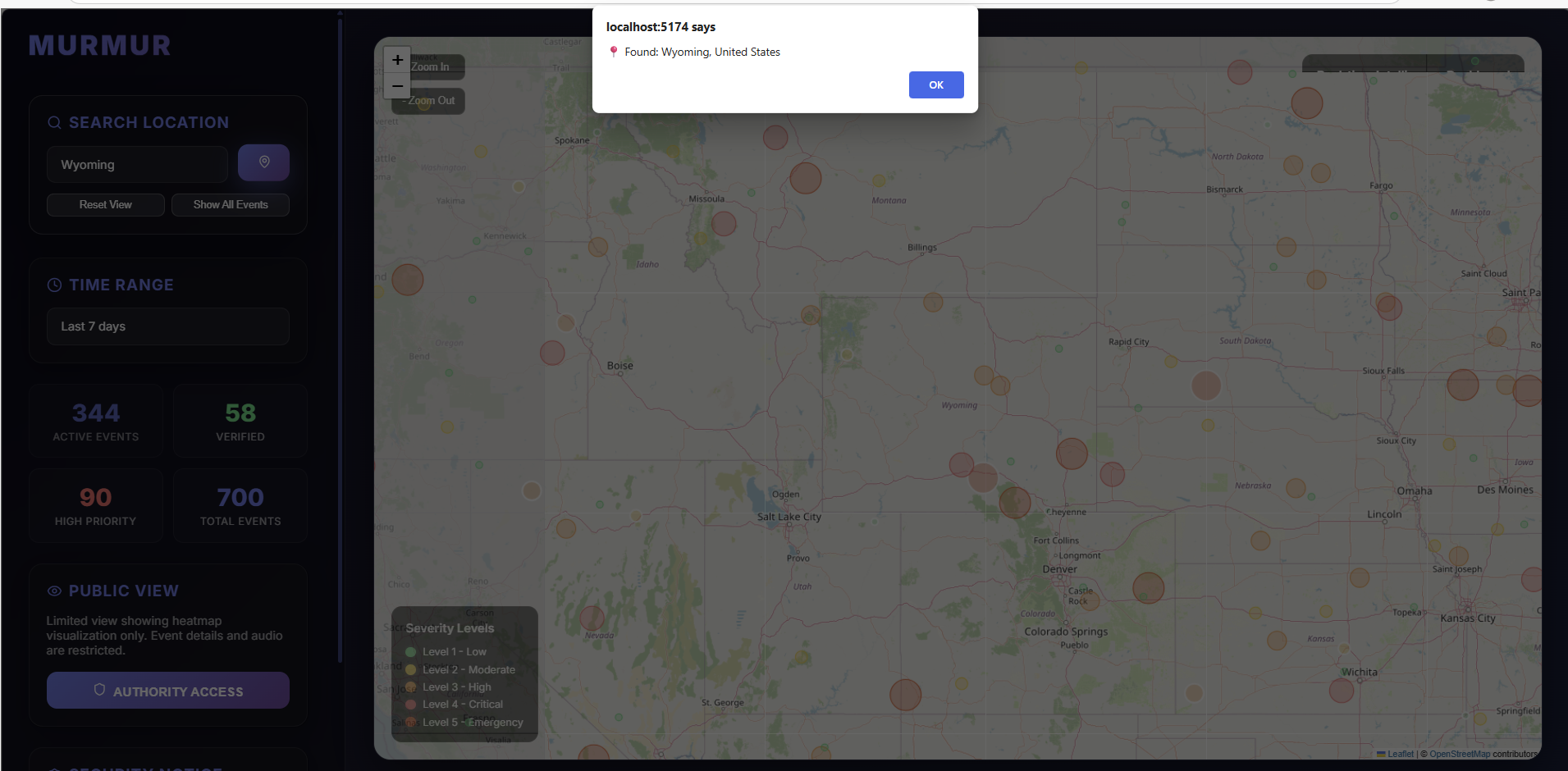Click the pin emoji in the alert message

[613, 52]
